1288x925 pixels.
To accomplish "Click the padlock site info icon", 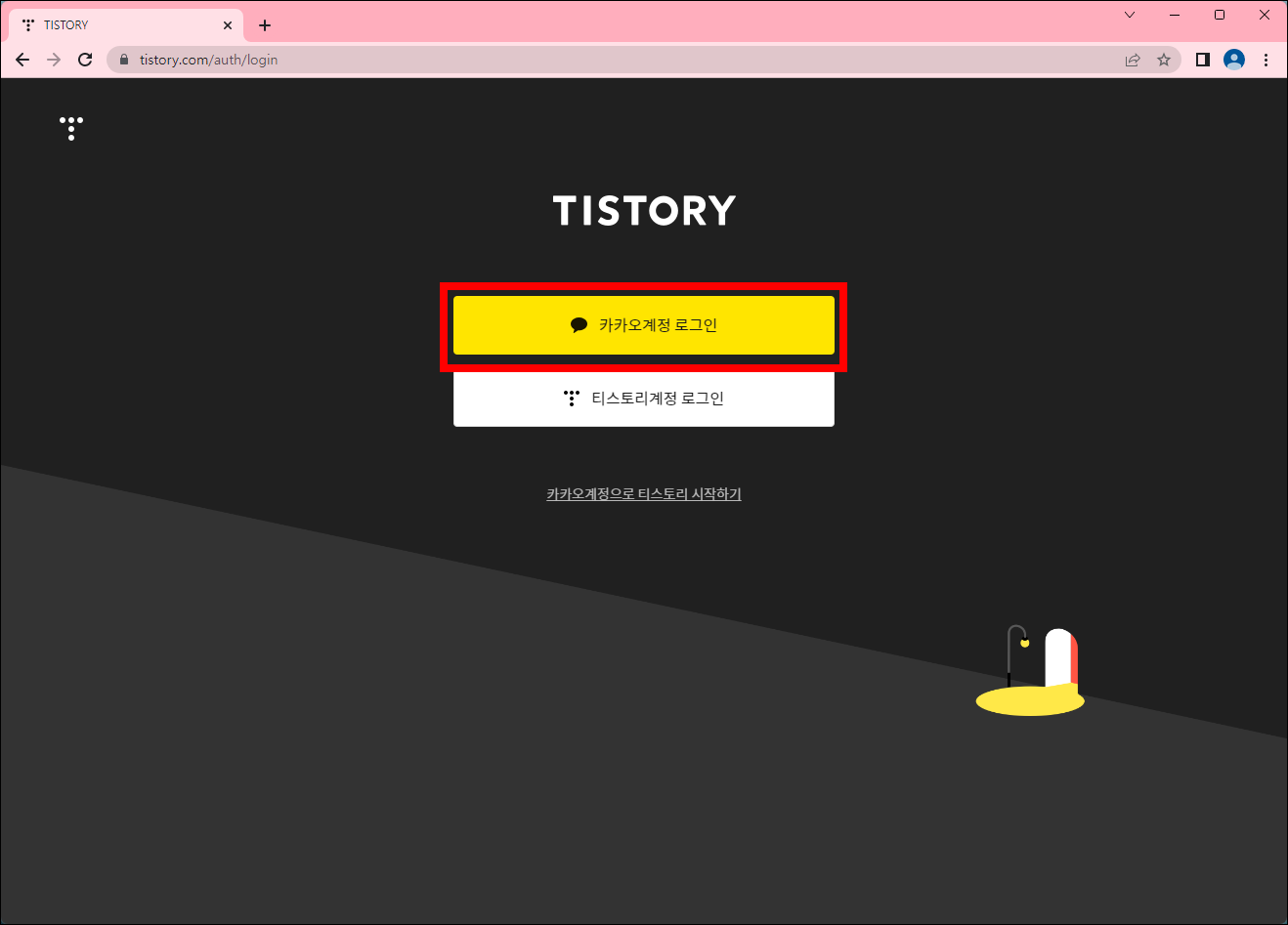I will click(123, 60).
